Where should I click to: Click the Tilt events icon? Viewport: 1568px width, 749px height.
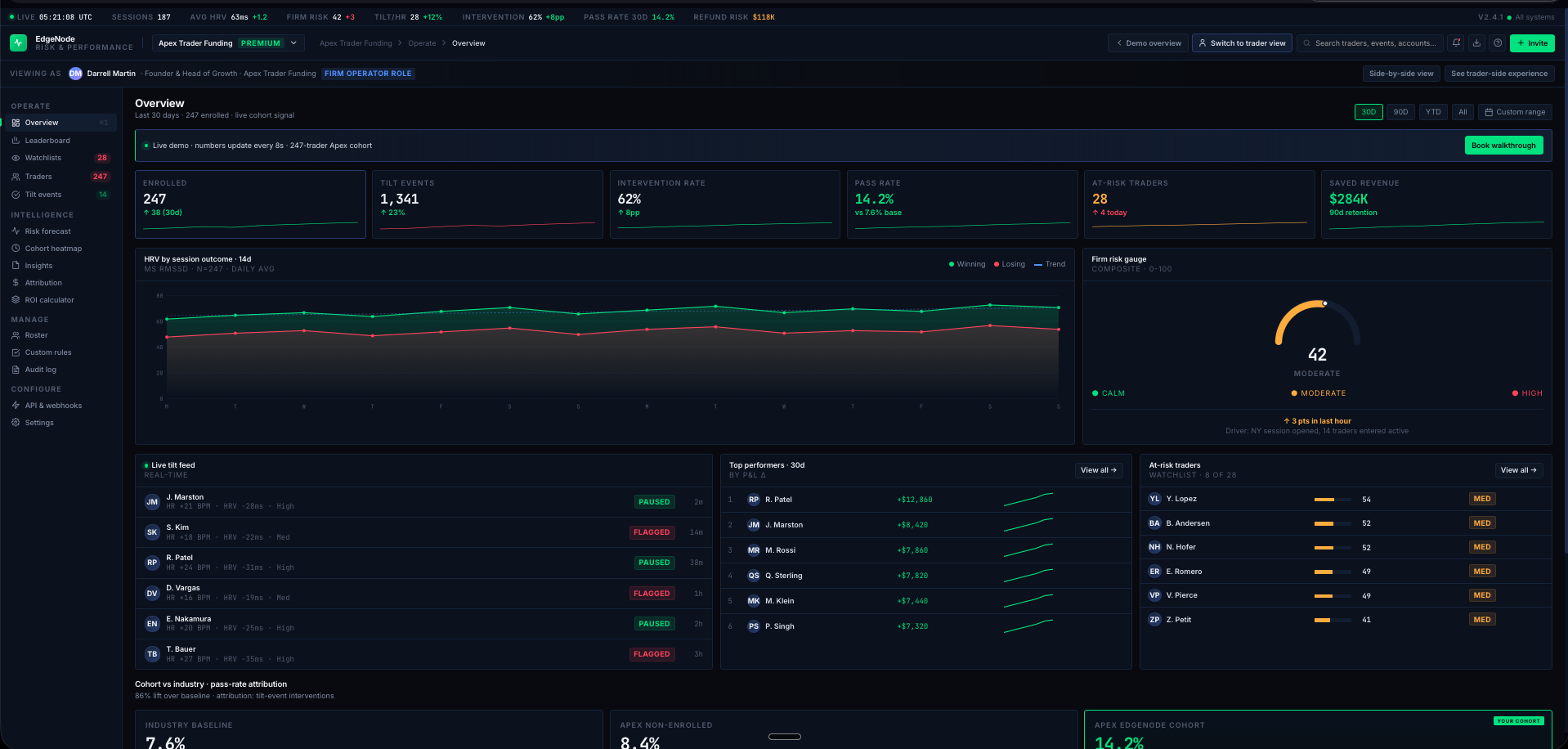coord(16,195)
